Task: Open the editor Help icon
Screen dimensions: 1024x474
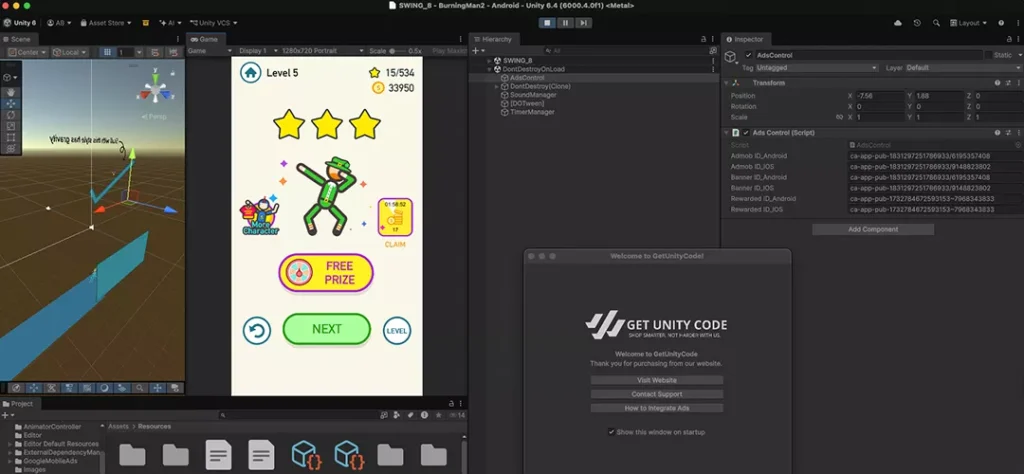Action: (x=1000, y=23)
